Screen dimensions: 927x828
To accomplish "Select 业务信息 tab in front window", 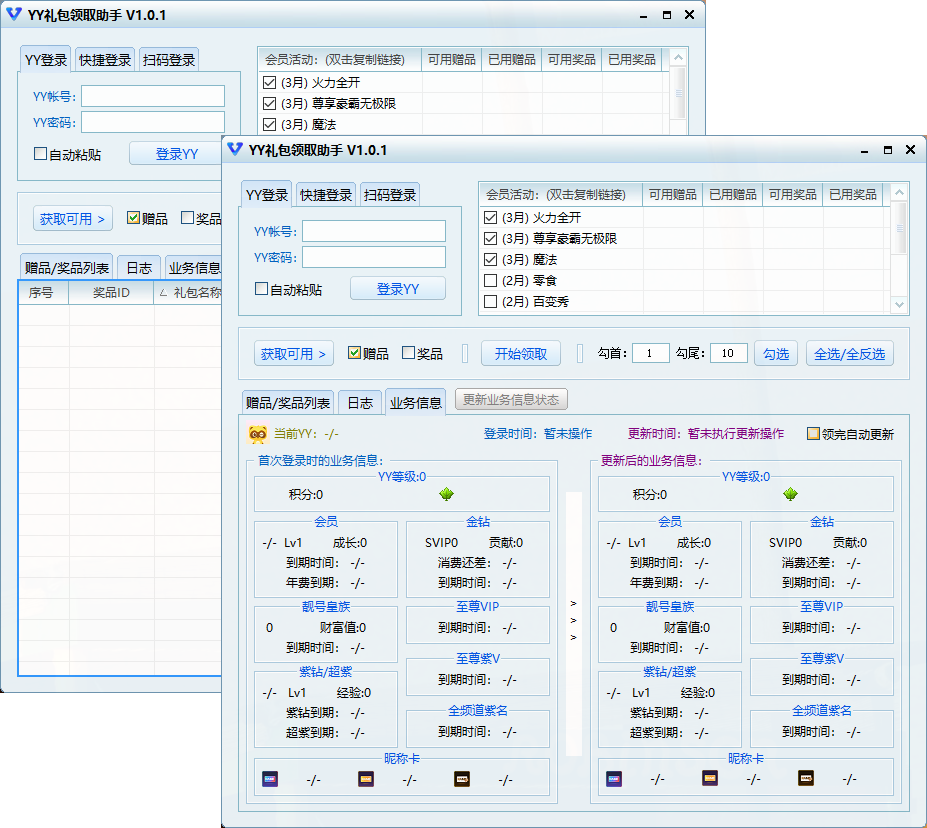I will 416,402.
